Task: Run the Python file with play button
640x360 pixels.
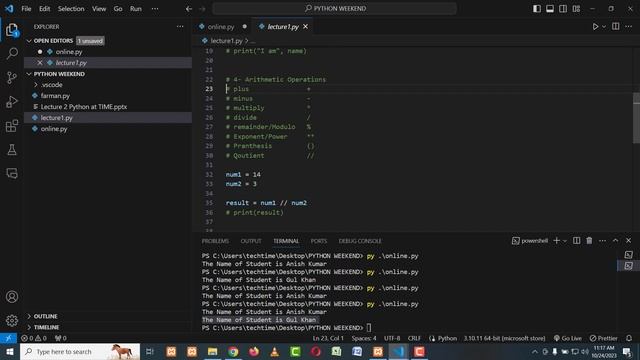Action: coord(595,27)
